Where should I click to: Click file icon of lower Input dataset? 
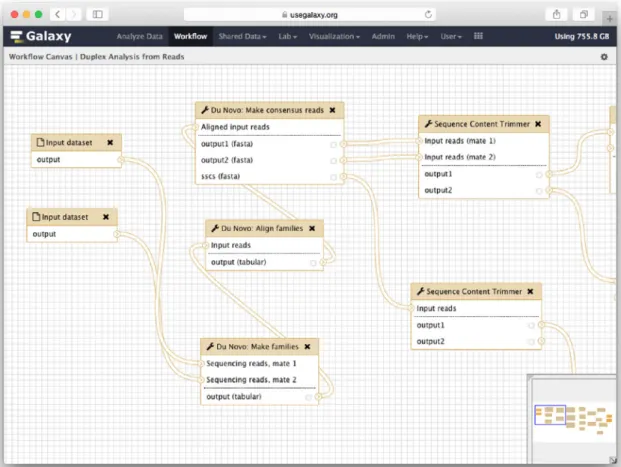coord(36,217)
